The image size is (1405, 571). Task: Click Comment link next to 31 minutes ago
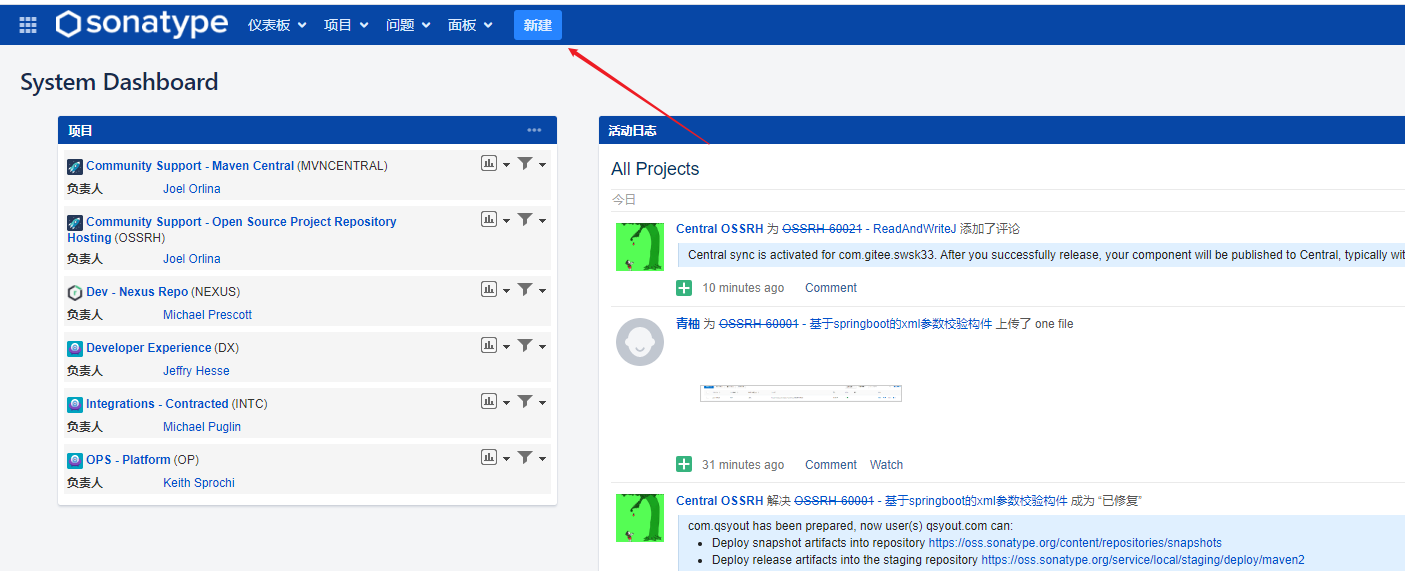tap(831, 465)
